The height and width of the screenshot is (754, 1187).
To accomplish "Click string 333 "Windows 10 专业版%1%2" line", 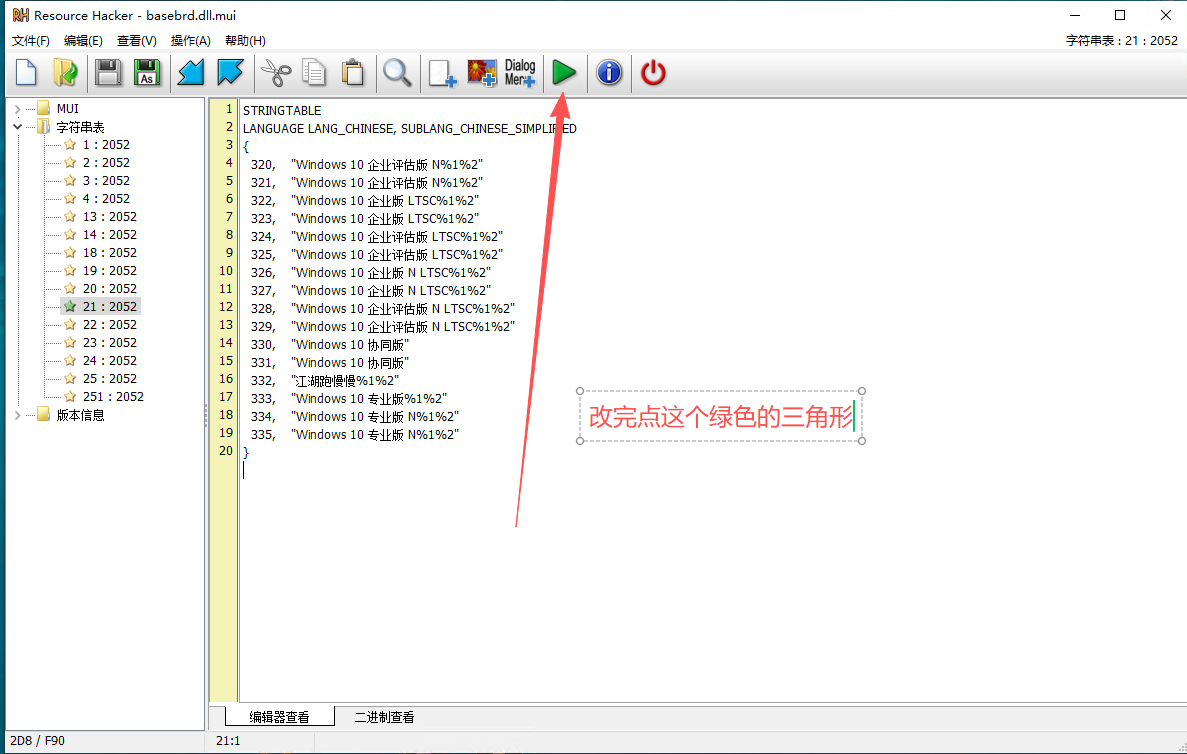I will pyautogui.click(x=349, y=399).
